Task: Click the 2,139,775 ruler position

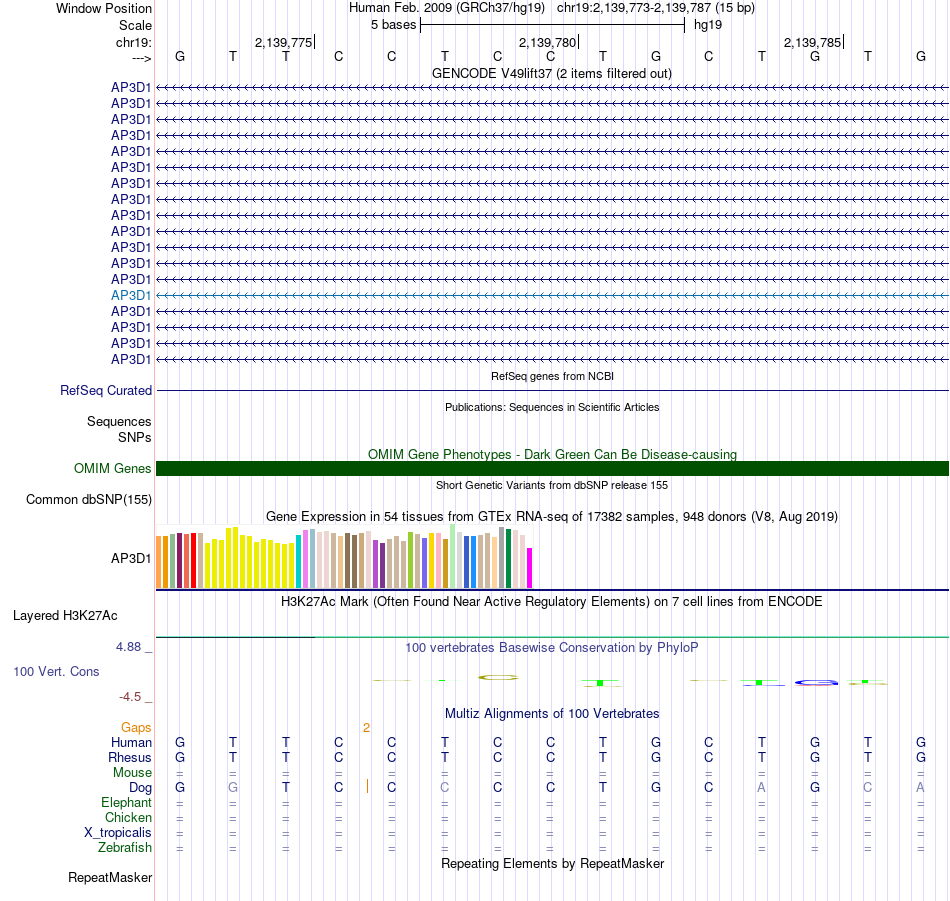Action: tap(283, 42)
